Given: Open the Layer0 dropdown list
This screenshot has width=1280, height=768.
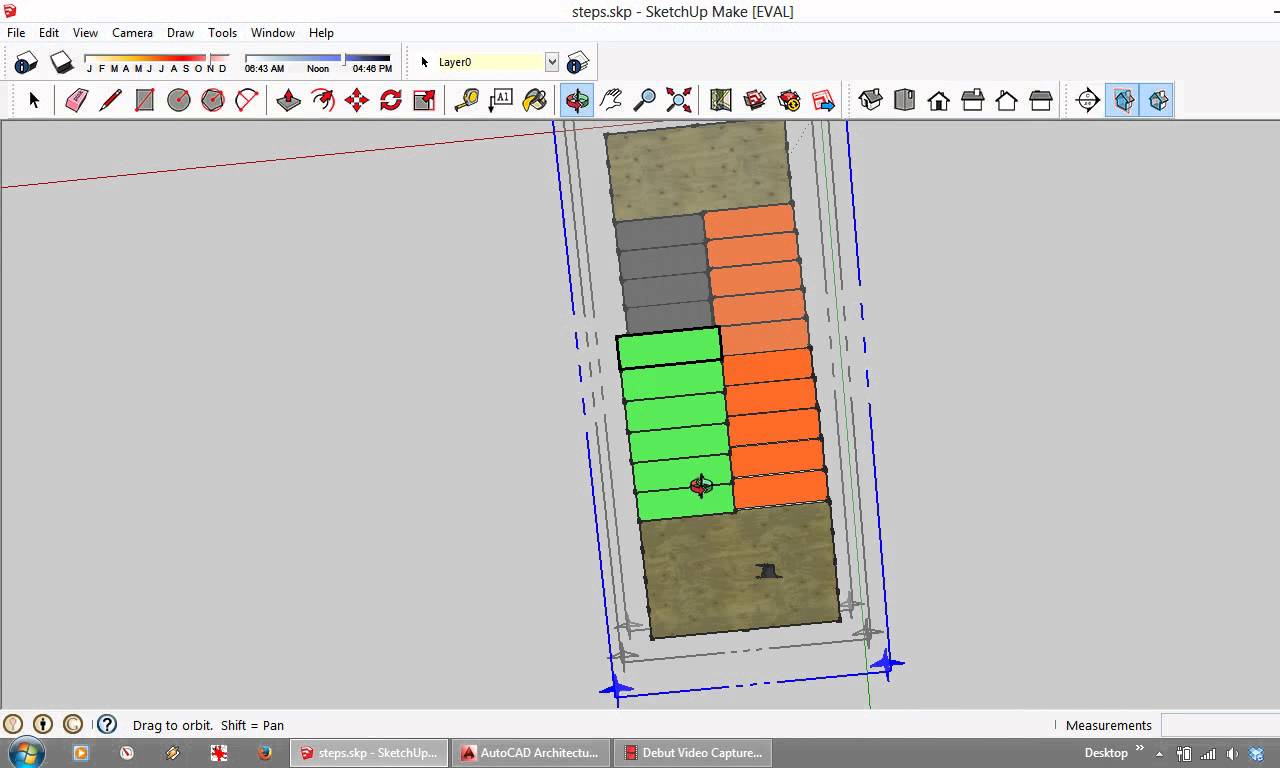Looking at the screenshot, I should (x=552, y=61).
